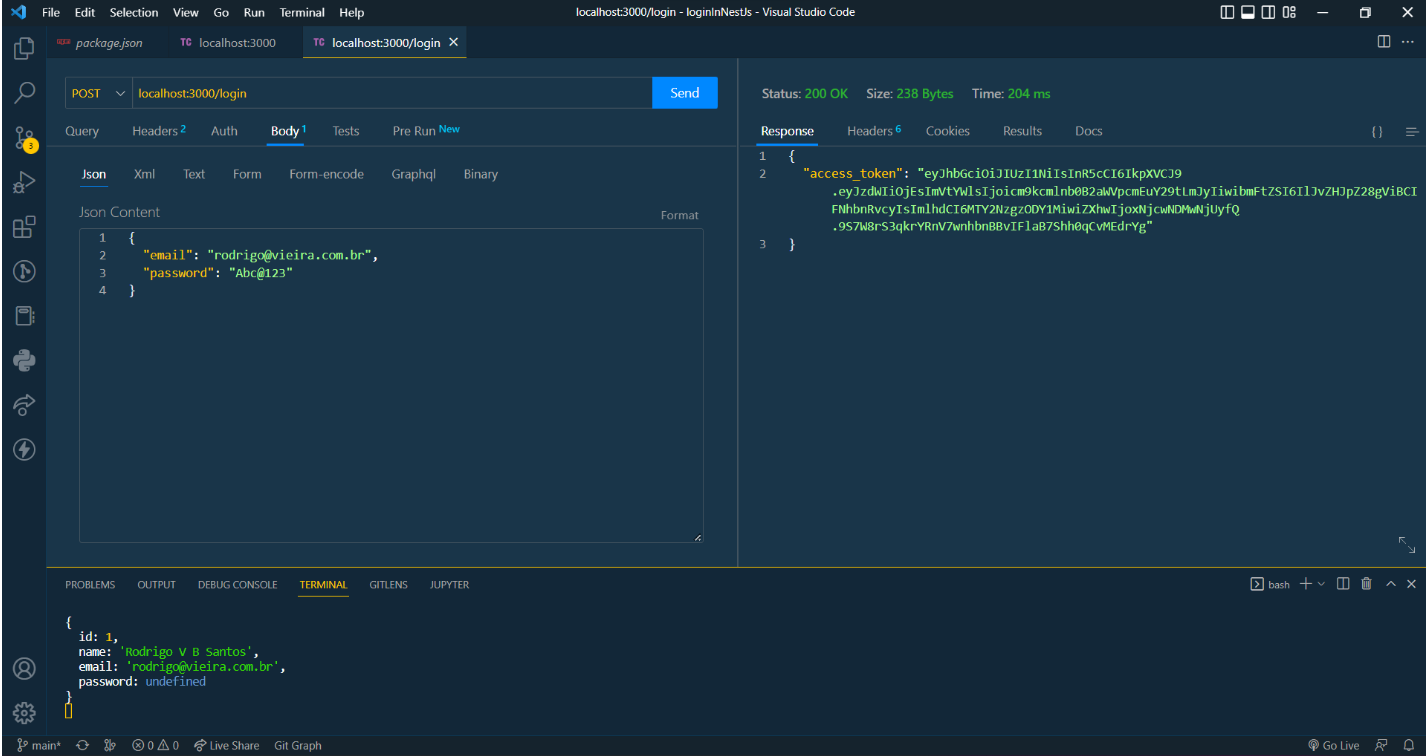Image resolution: width=1426 pixels, height=756 pixels.
Task: Open the Python view in the sidebar
Action: pyautogui.click(x=23, y=360)
